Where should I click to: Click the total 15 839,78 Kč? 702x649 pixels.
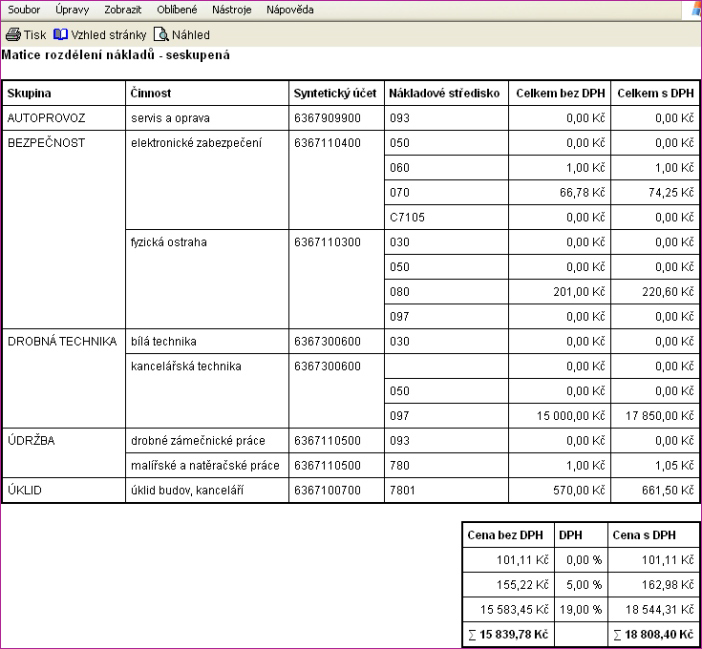[x=508, y=635]
